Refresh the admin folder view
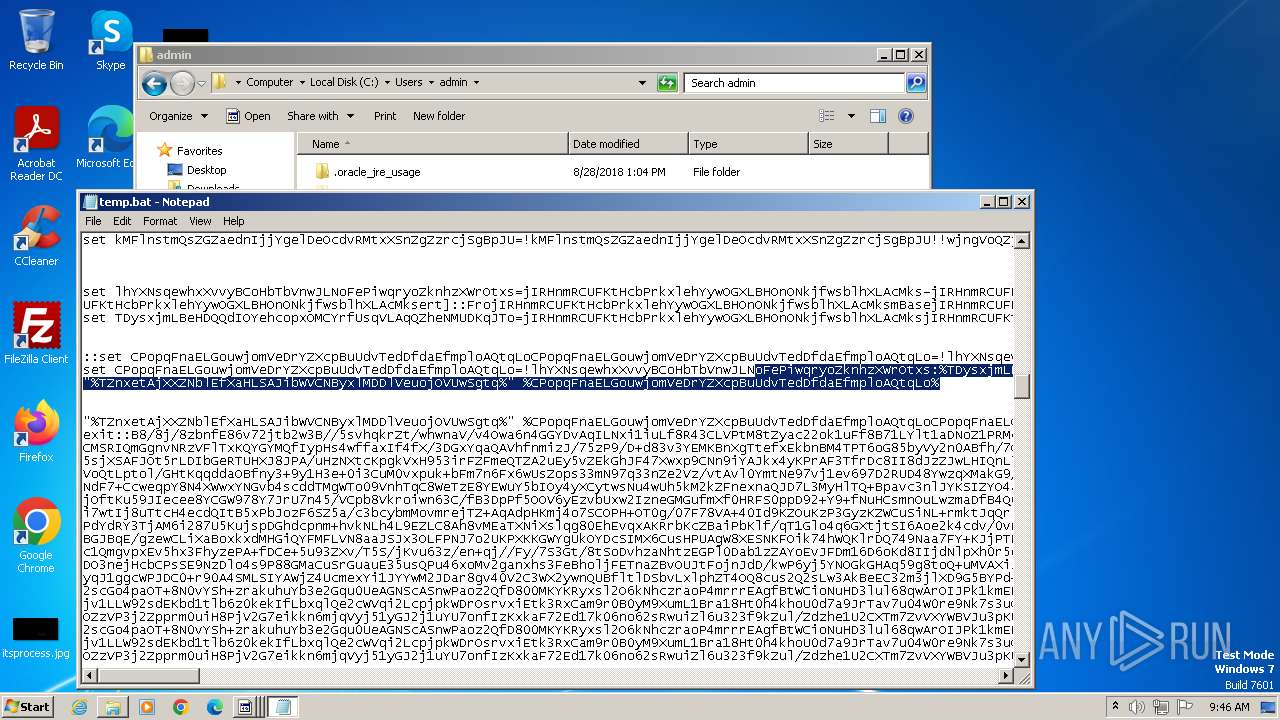 667,83
